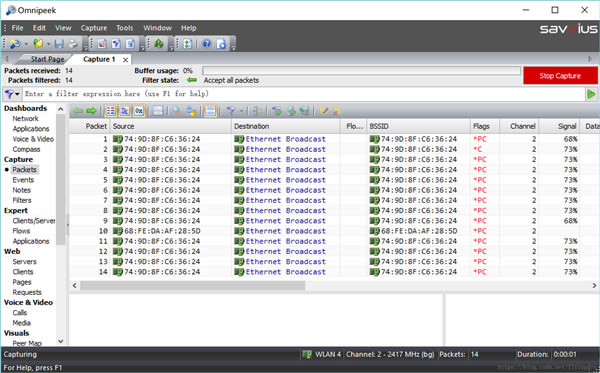Open Filters in the Capture sidebar section
Viewport: 600px width, 373px height.
tap(22, 200)
